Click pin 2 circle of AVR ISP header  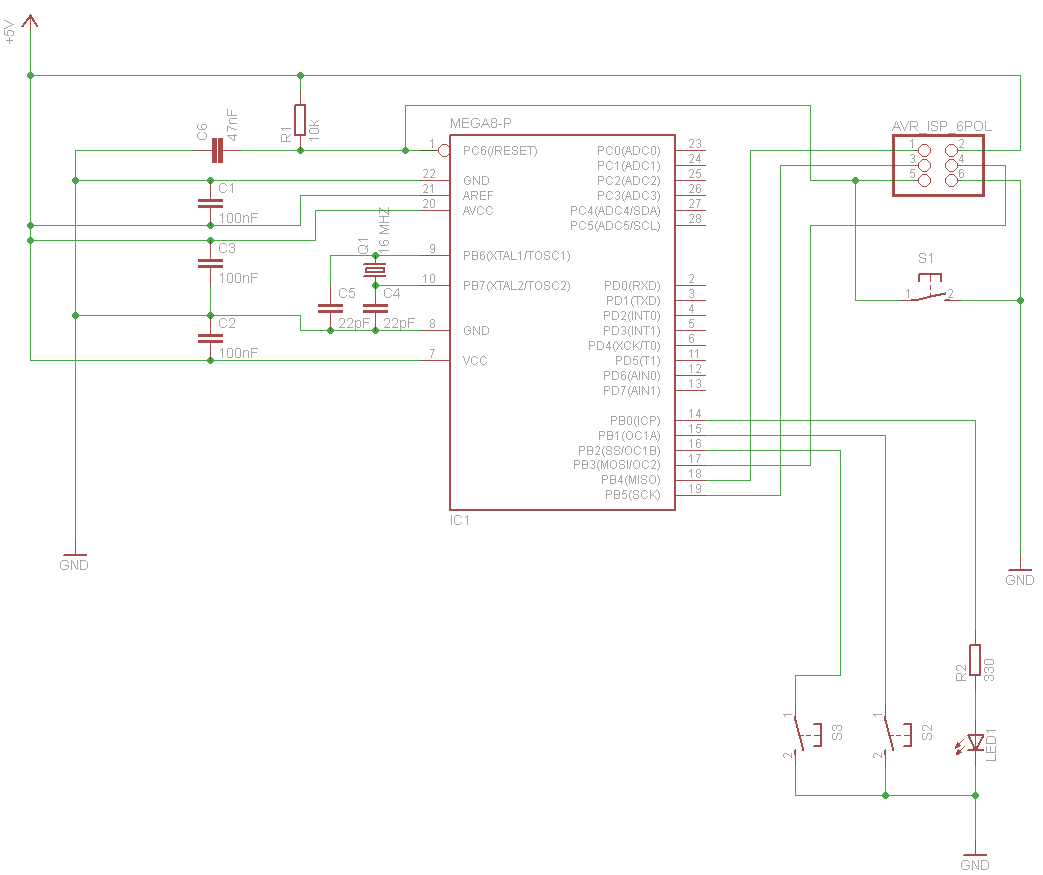point(951,150)
